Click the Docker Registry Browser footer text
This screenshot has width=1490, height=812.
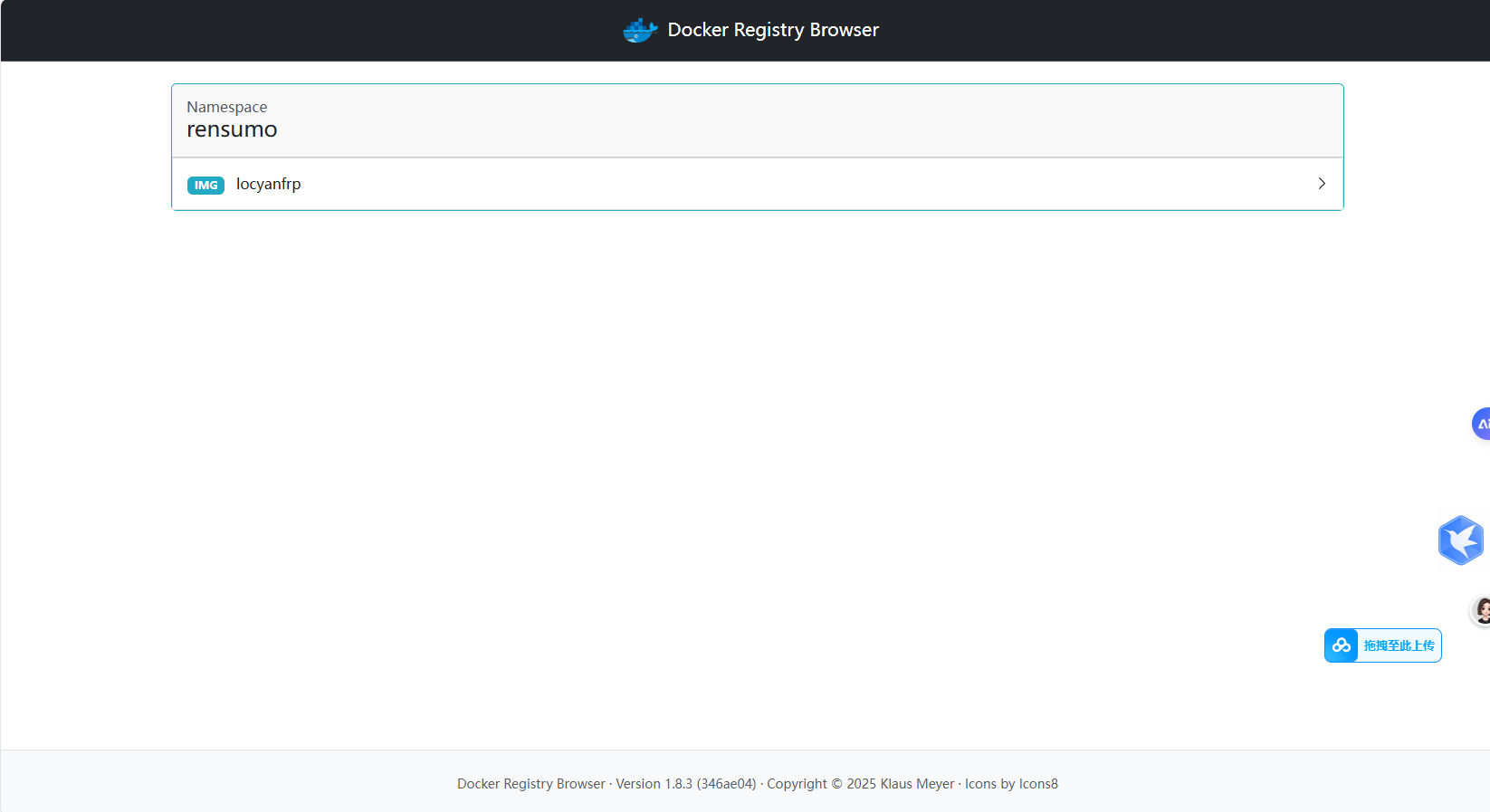(x=531, y=784)
